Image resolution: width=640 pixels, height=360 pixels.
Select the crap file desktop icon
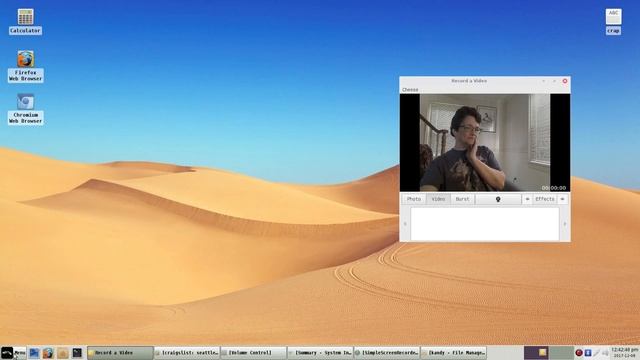[613, 22]
